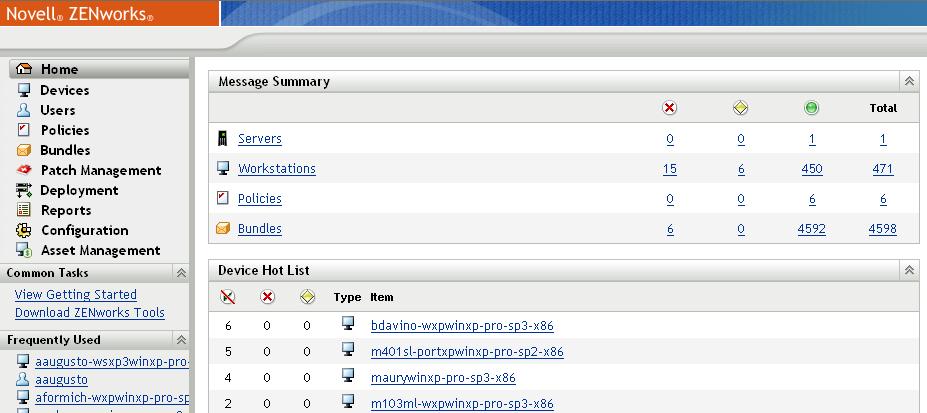Click the yellow warning column icon in Message Summary

point(740,108)
